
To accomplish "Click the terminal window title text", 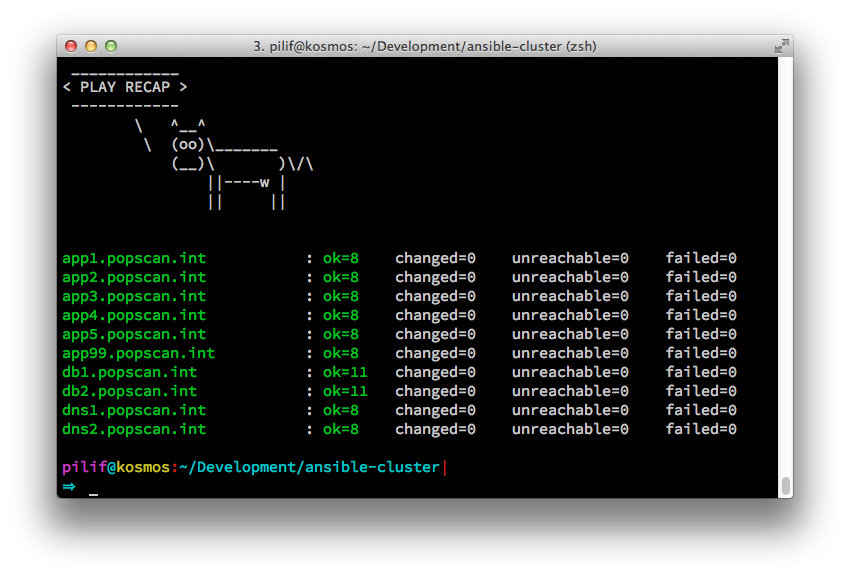I will (424, 47).
